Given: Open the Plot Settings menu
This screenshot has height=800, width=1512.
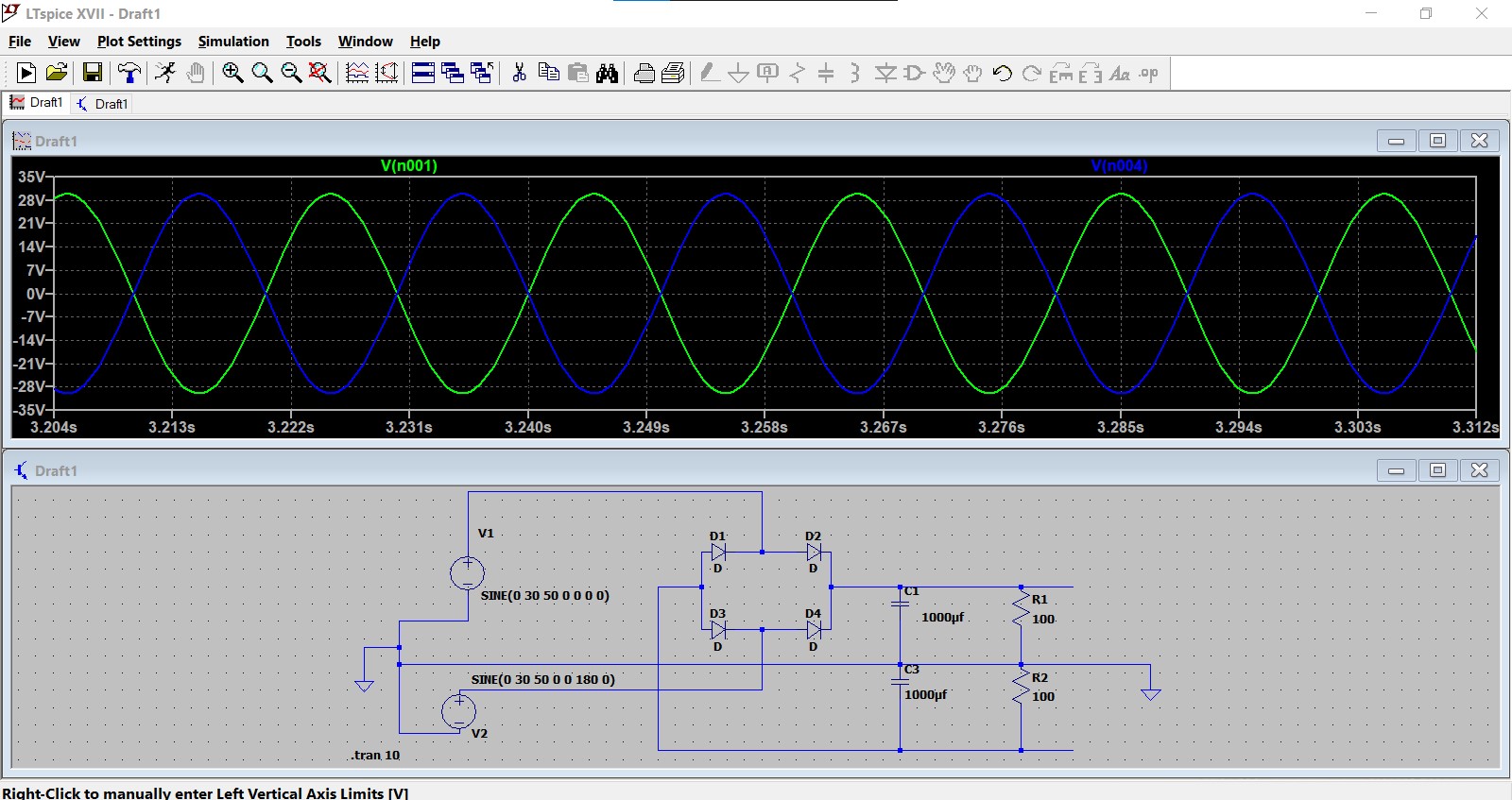Looking at the screenshot, I should (139, 42).
